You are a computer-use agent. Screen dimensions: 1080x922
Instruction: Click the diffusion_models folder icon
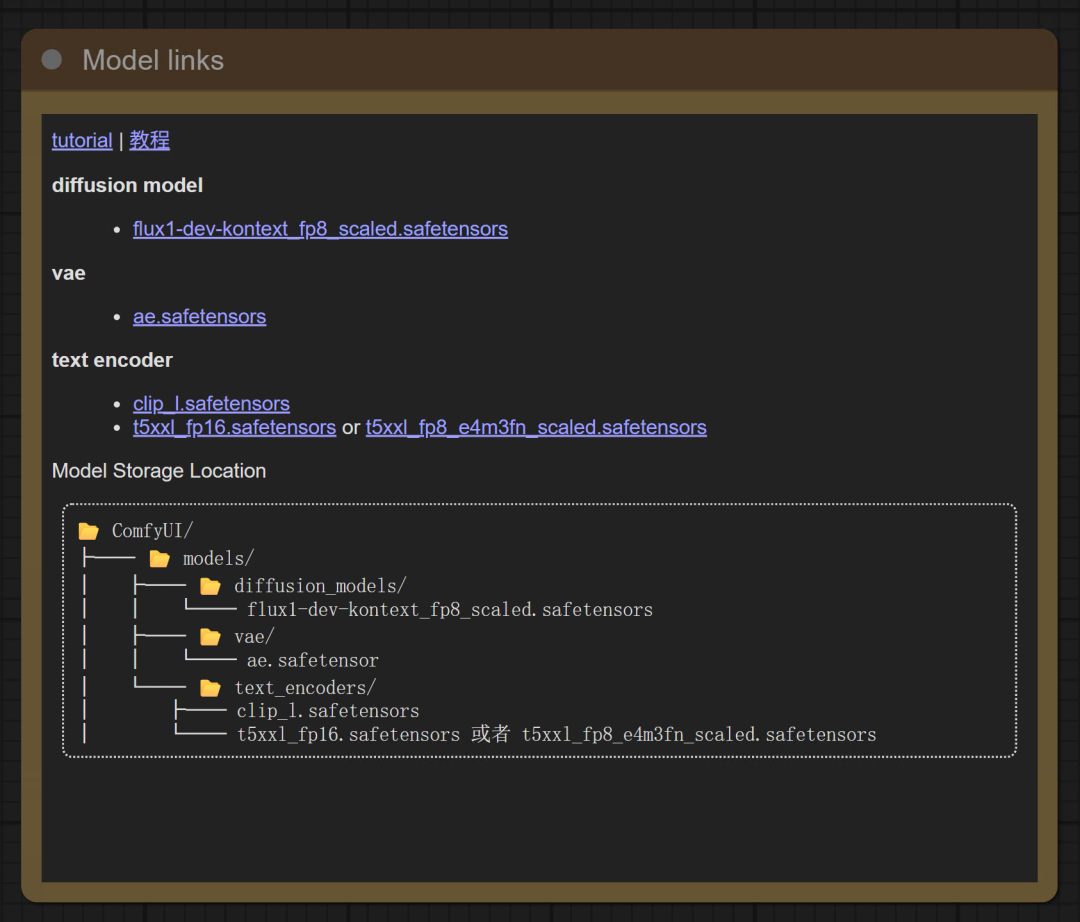coord(210,584)
